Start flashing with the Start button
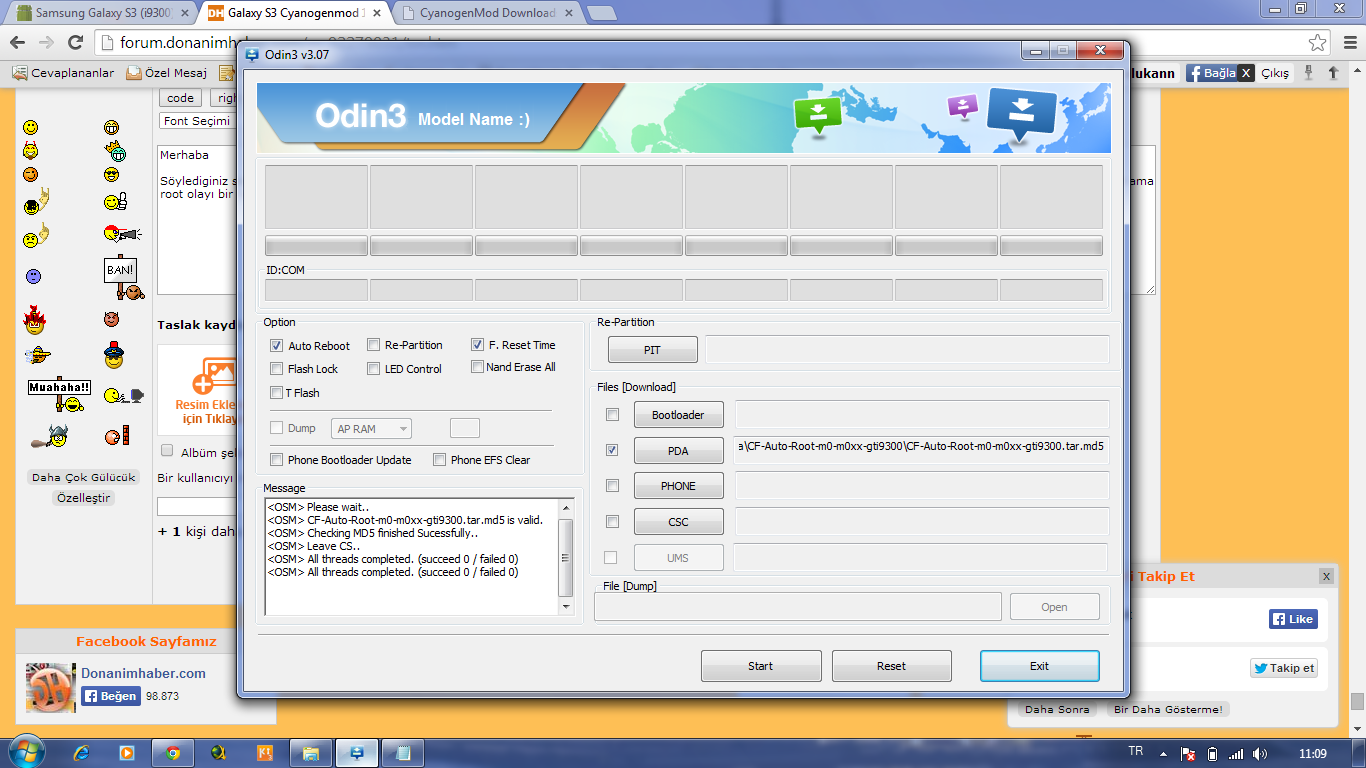 (761, 666)
